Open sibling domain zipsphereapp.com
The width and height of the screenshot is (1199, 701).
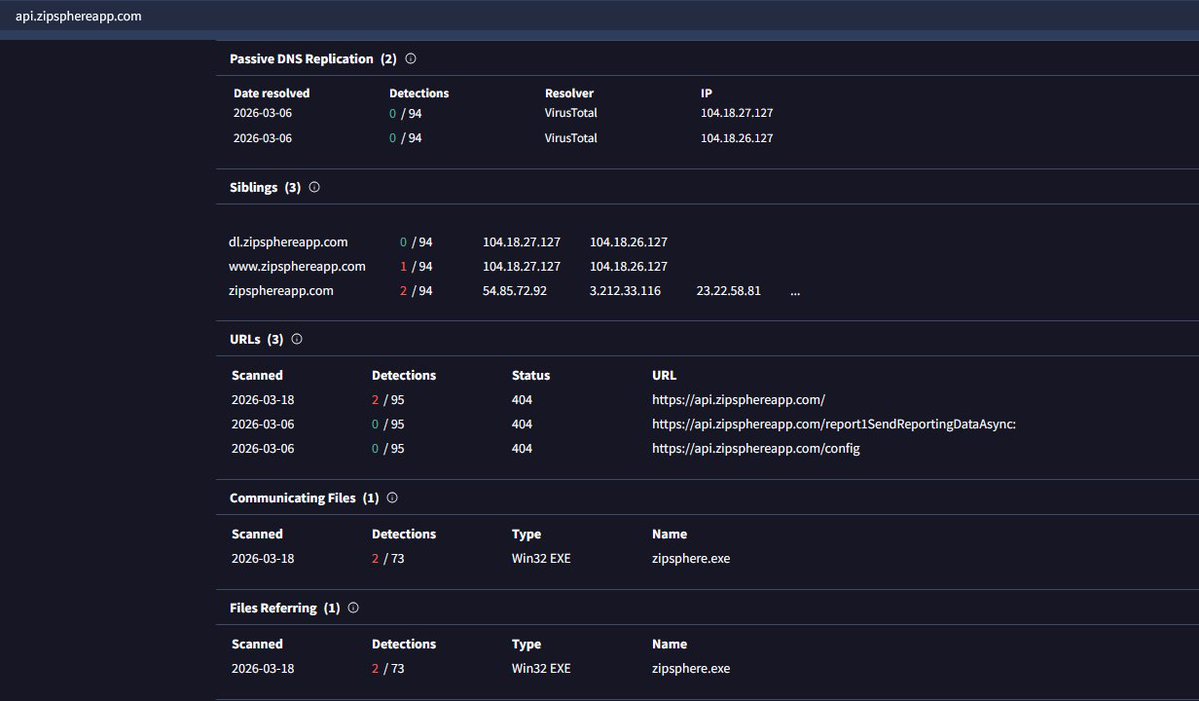click(x=281, y=290)
